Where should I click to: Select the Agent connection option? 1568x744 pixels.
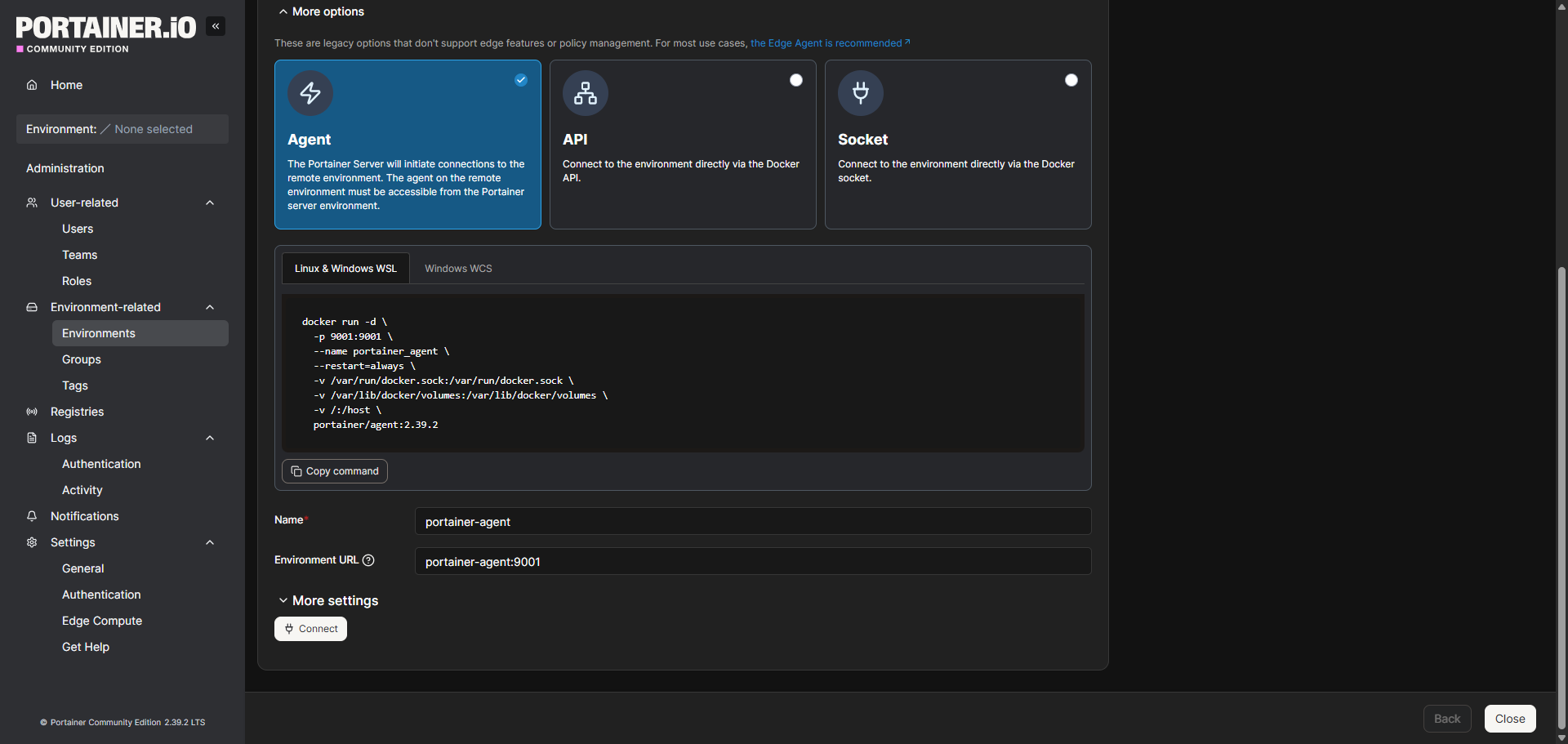coord(408,145)
